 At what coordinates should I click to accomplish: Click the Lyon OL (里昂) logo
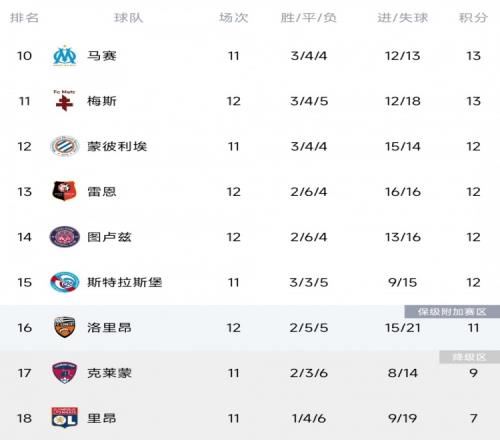coord(65,418)
